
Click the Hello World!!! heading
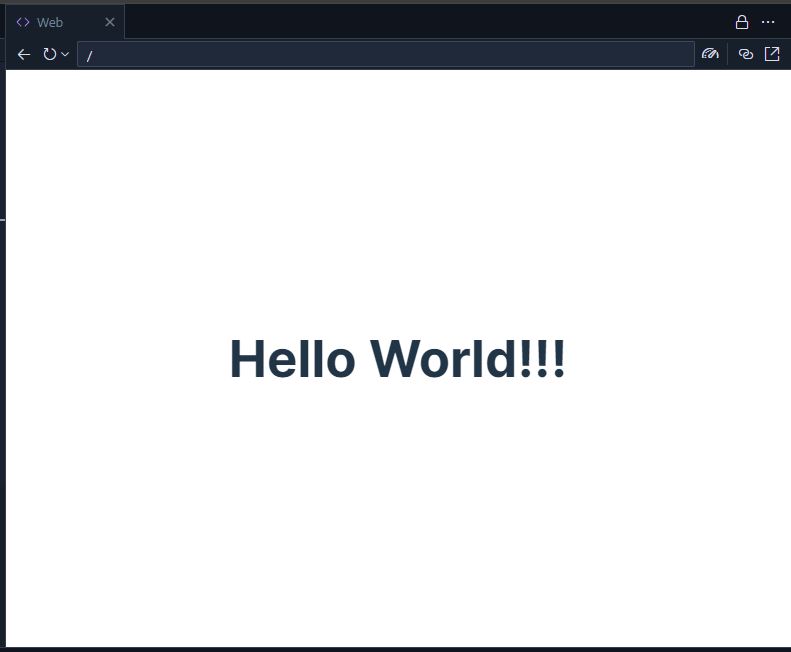(398, 359)
